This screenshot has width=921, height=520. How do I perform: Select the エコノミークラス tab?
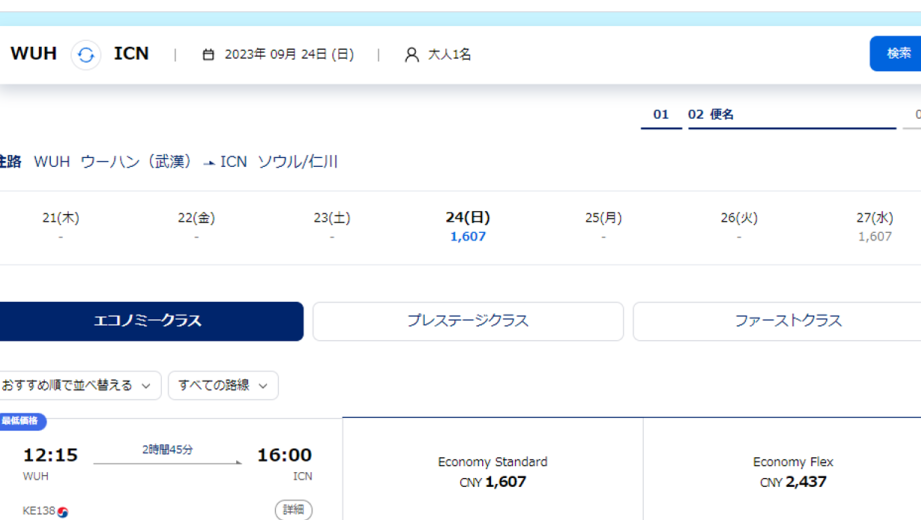click(150, 321)
